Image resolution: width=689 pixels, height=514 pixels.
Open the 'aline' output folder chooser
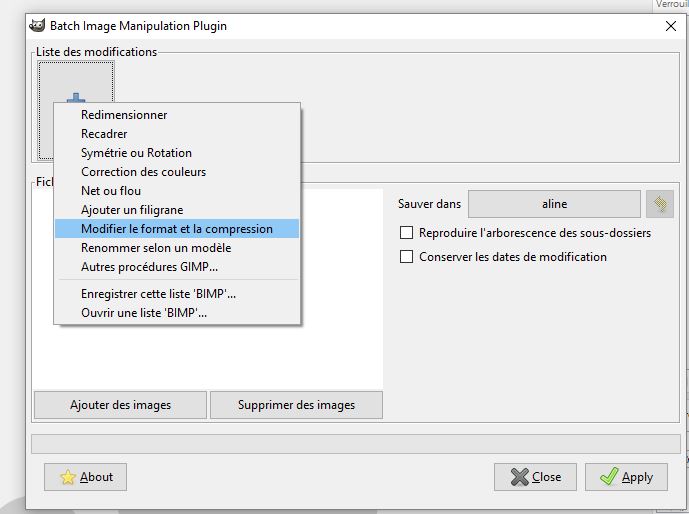pyautogui.click(x=554, y=204)
